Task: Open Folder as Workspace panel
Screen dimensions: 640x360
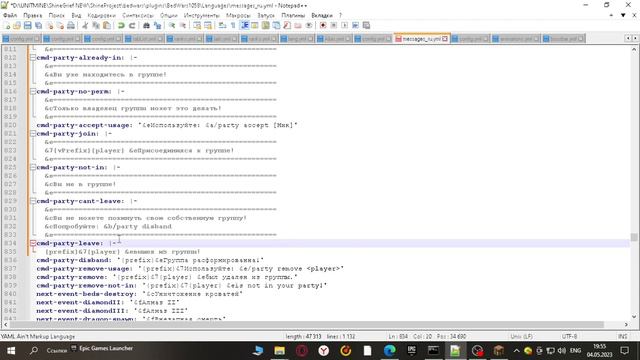Action: tap(298, 25)
